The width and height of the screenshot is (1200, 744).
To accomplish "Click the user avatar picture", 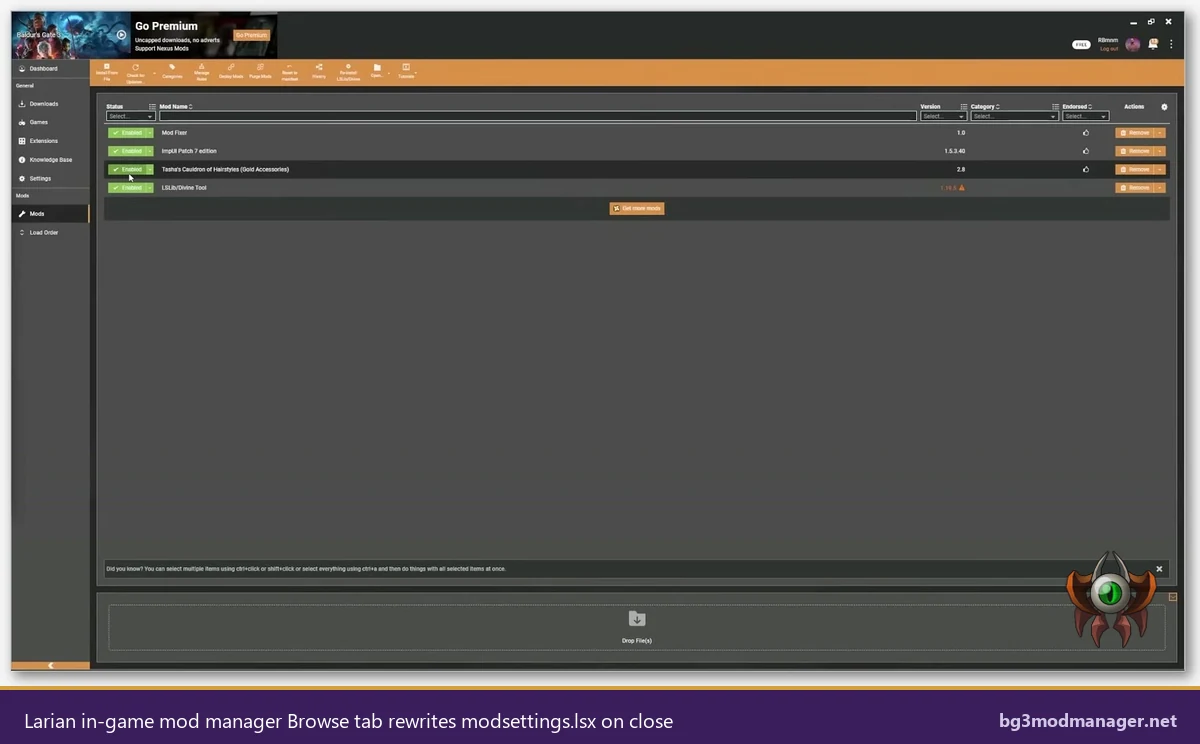I will (x=1133, y=44).
